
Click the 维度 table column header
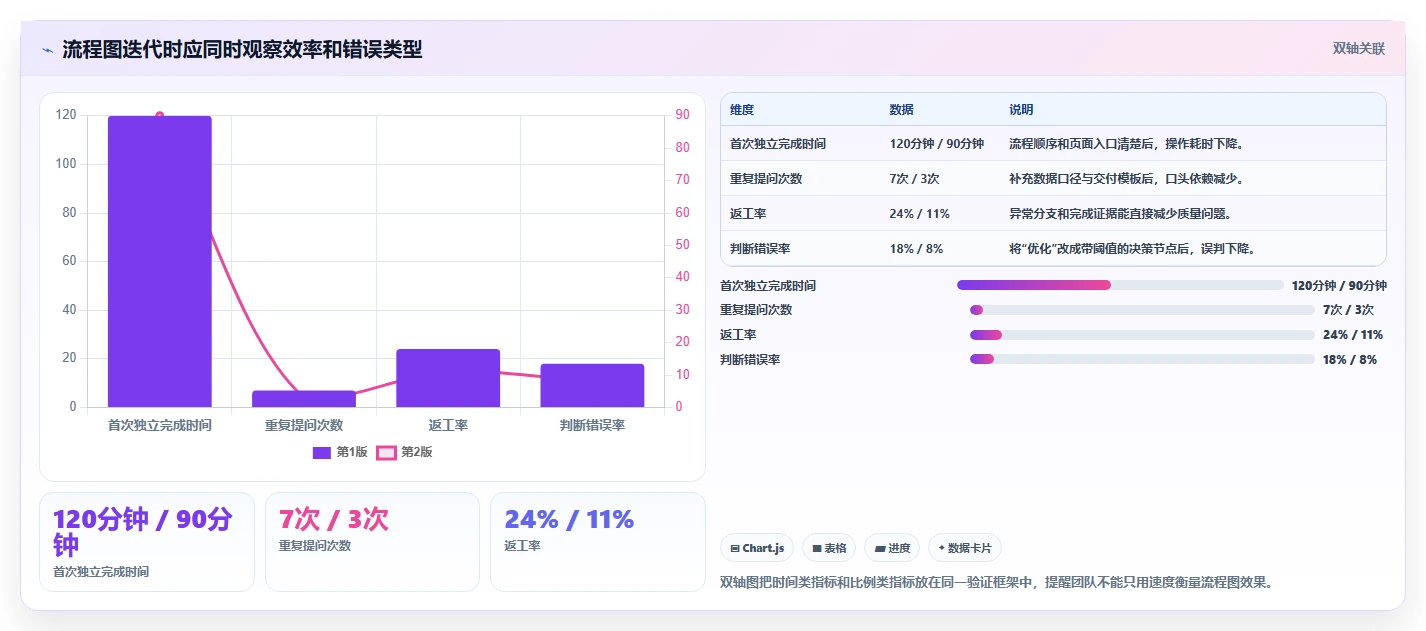pos(742,110)
